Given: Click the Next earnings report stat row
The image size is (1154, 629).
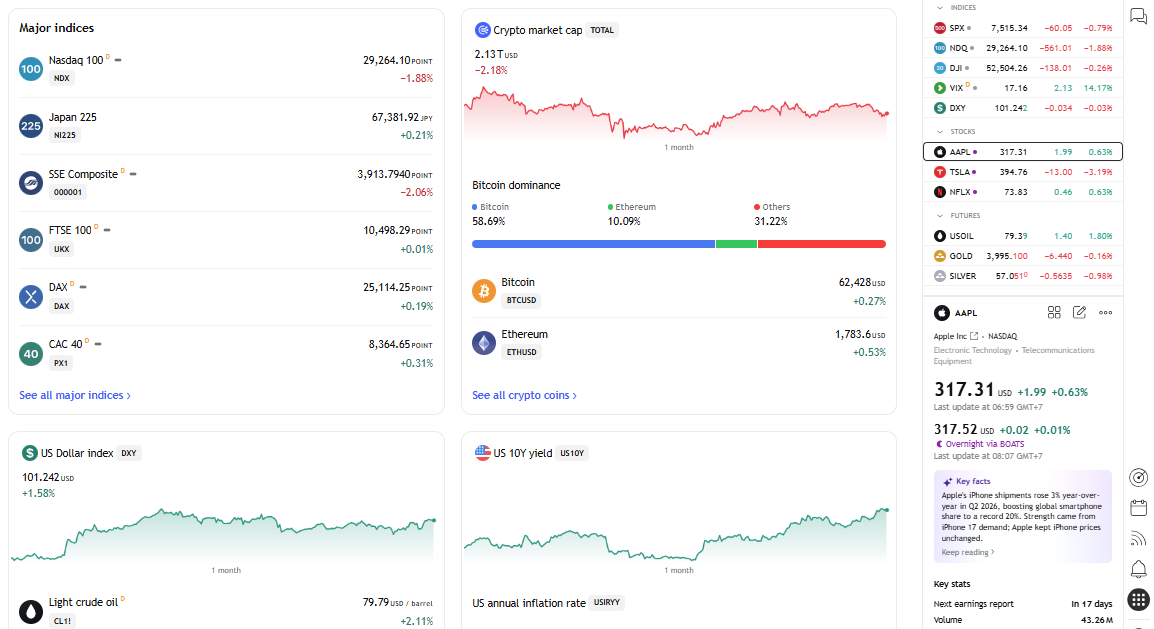Looking at the screenshot, I should [1023, 604].
